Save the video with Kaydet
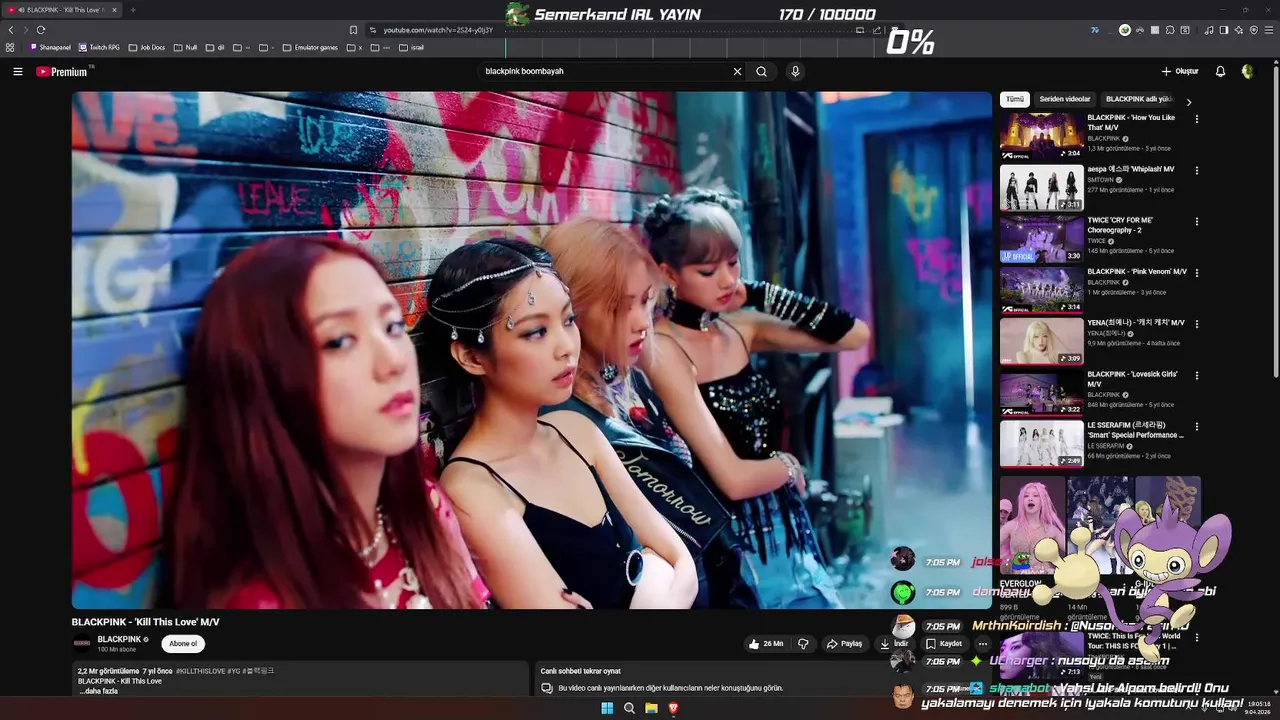The width and height of the screenshot is (1280, 720). 944,644
